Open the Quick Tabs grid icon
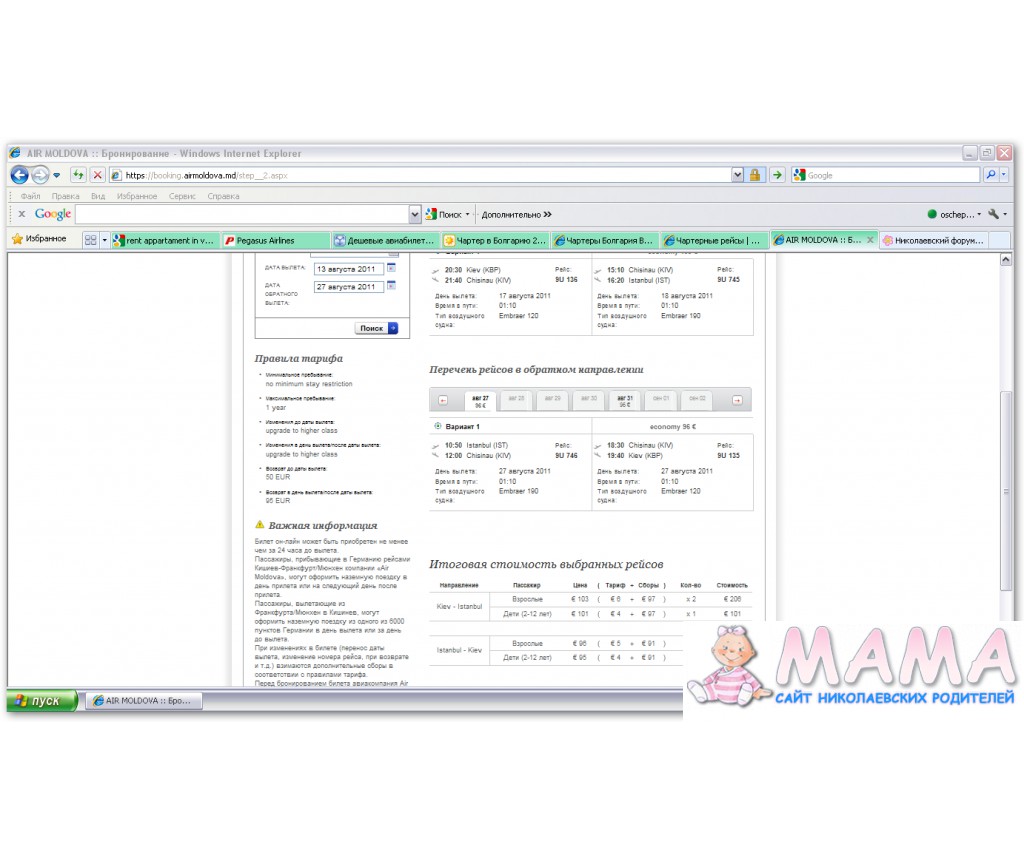Image resolution: width=1024 pixels, height=860 pixels. (90, 240)
